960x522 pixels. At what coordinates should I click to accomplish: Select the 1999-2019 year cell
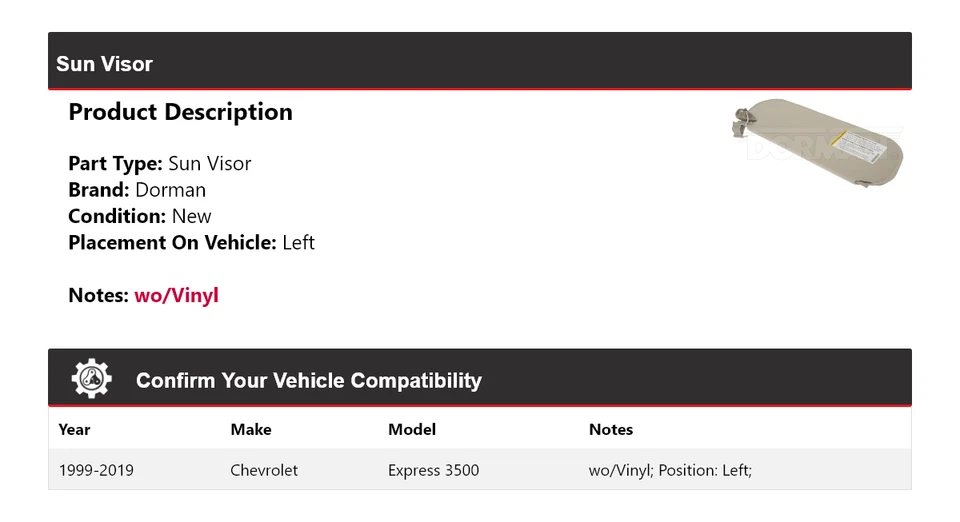(x=96, y=470)
